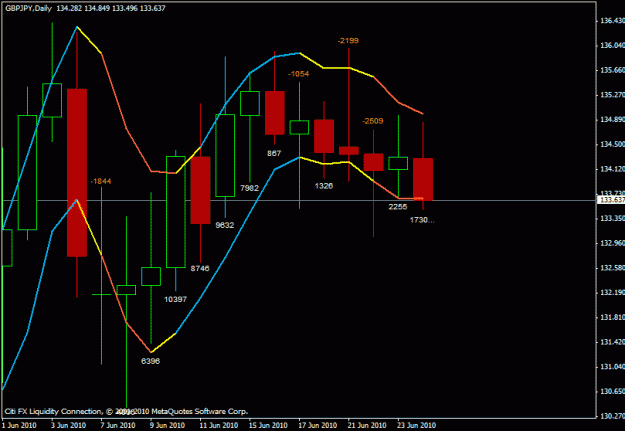Select the 2255 candle label
The height and width of the screenshot is (431, 625).
click(398, 207)
